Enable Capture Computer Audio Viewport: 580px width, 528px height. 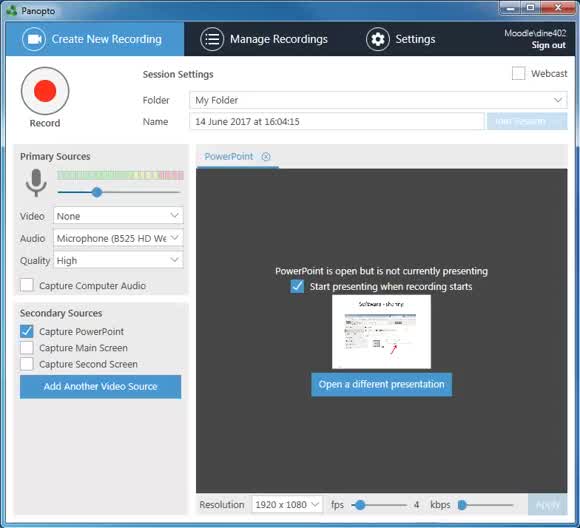click(x=27, y=285)
